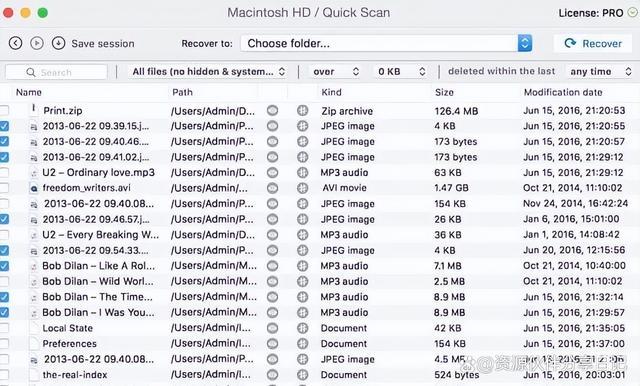Click the crosshair icon in the Print.zip row
The image size is (640, 386).
(302, 110)
